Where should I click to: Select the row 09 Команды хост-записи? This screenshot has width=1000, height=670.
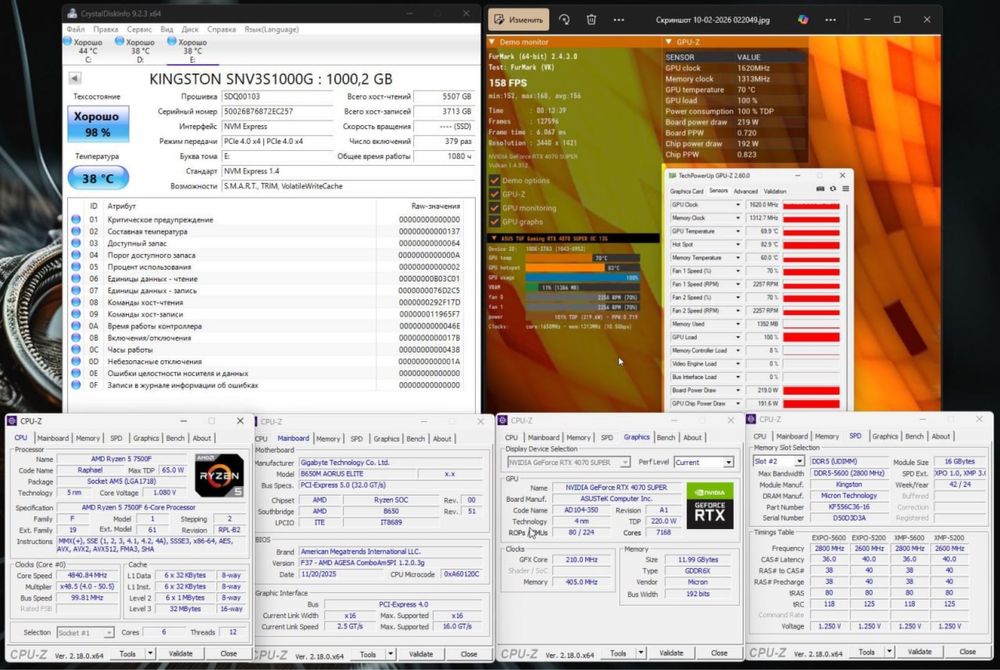tap(267, 314)
